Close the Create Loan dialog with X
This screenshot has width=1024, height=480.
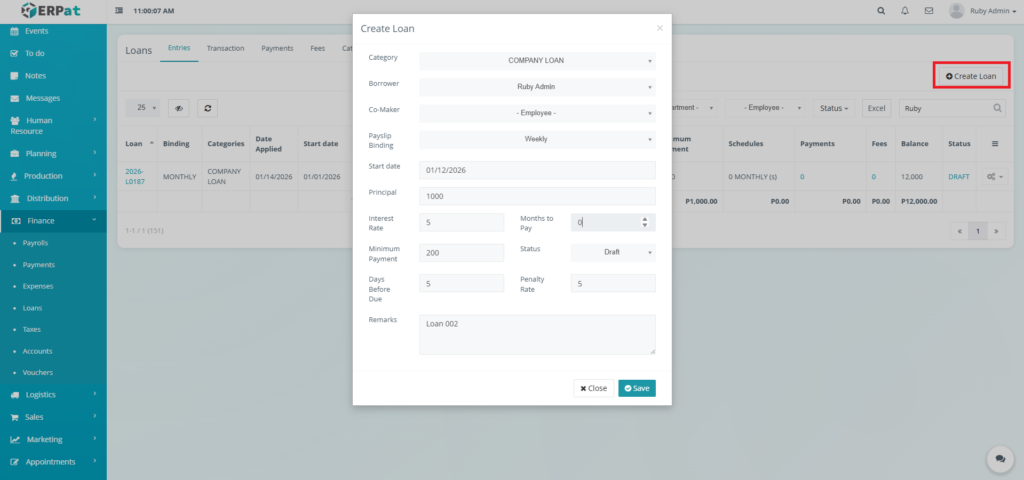pos(659,28)
